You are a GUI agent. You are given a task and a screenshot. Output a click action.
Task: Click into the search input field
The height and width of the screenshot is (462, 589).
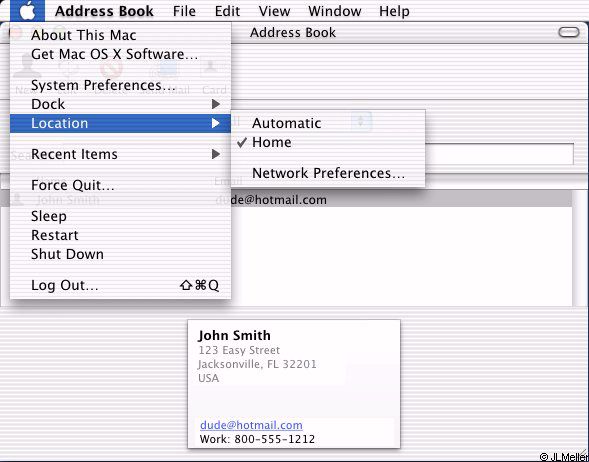coord(500,154)
